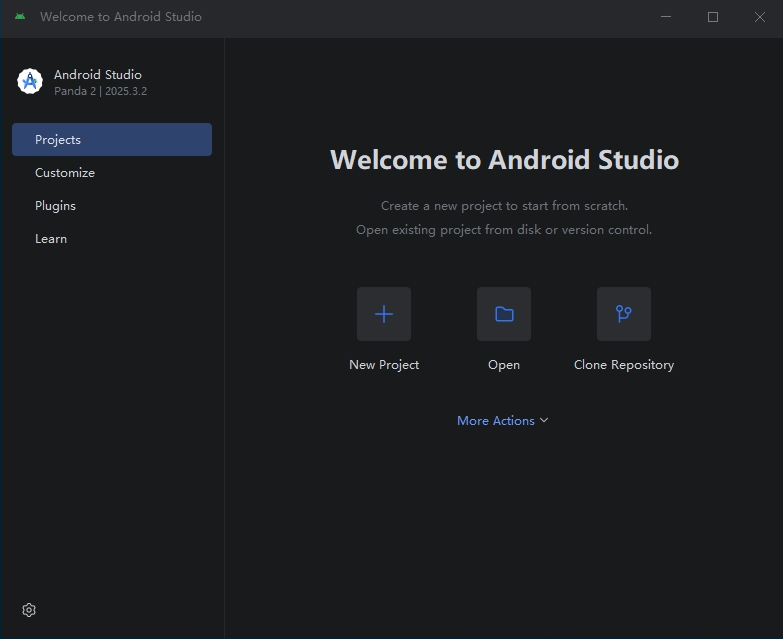Switch to the Customize tab
The image size is (783, 639).
coord(112,172)
